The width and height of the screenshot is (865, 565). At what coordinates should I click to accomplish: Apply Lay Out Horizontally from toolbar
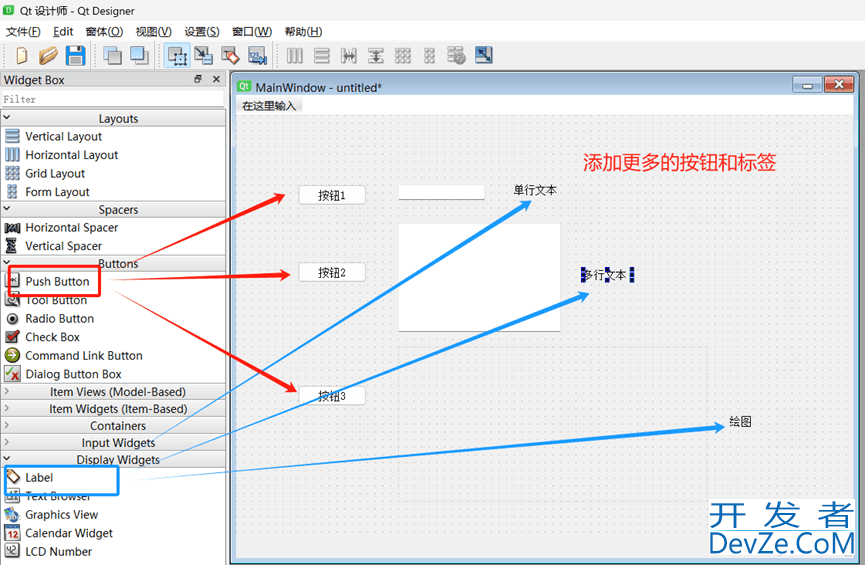[x=295, y=56]
